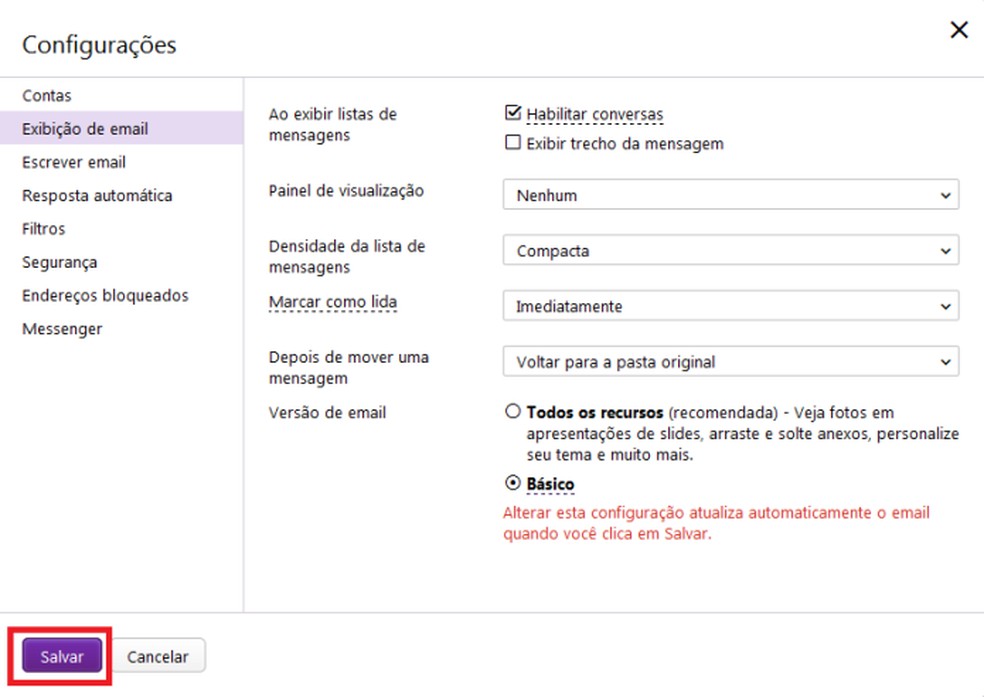
Task: Open the Contas settings section
Action: tap(46, 95)
